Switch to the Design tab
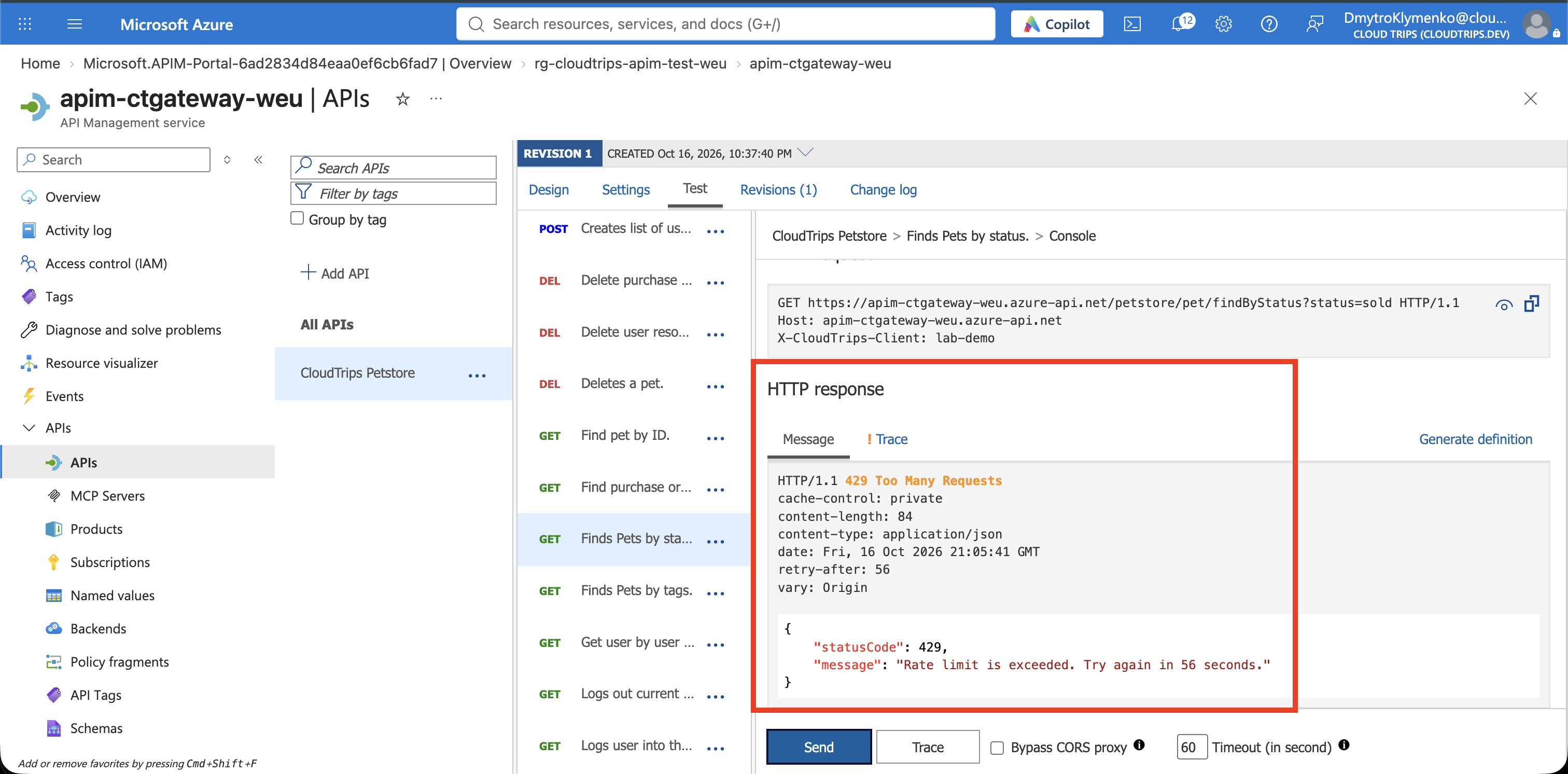1568x774 pixels. point(549,189)
